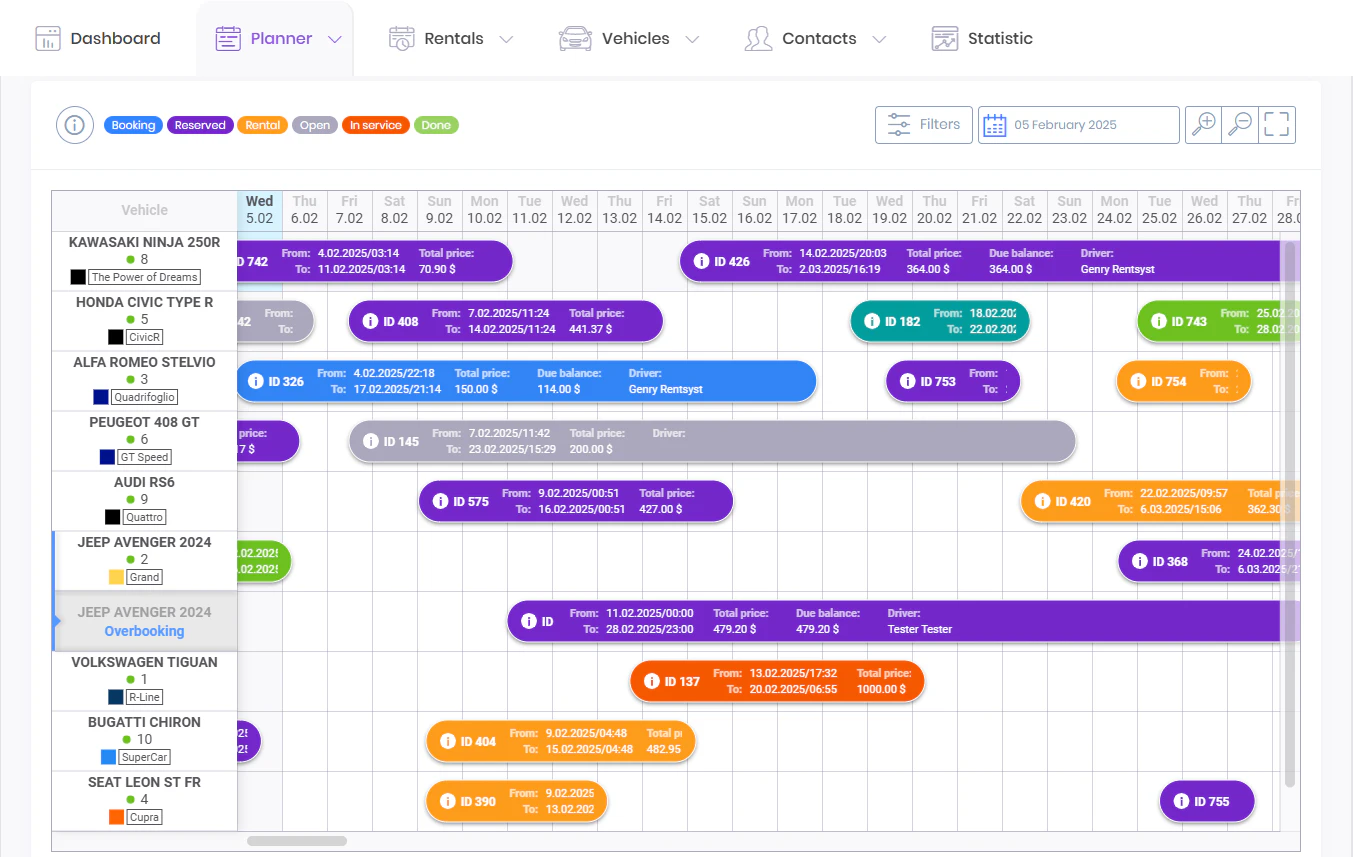Image resolution: width=1353 pixels, height=857 pixels.
Task: Click the horizontal scrollbar at the bottom
Action: 297,841
